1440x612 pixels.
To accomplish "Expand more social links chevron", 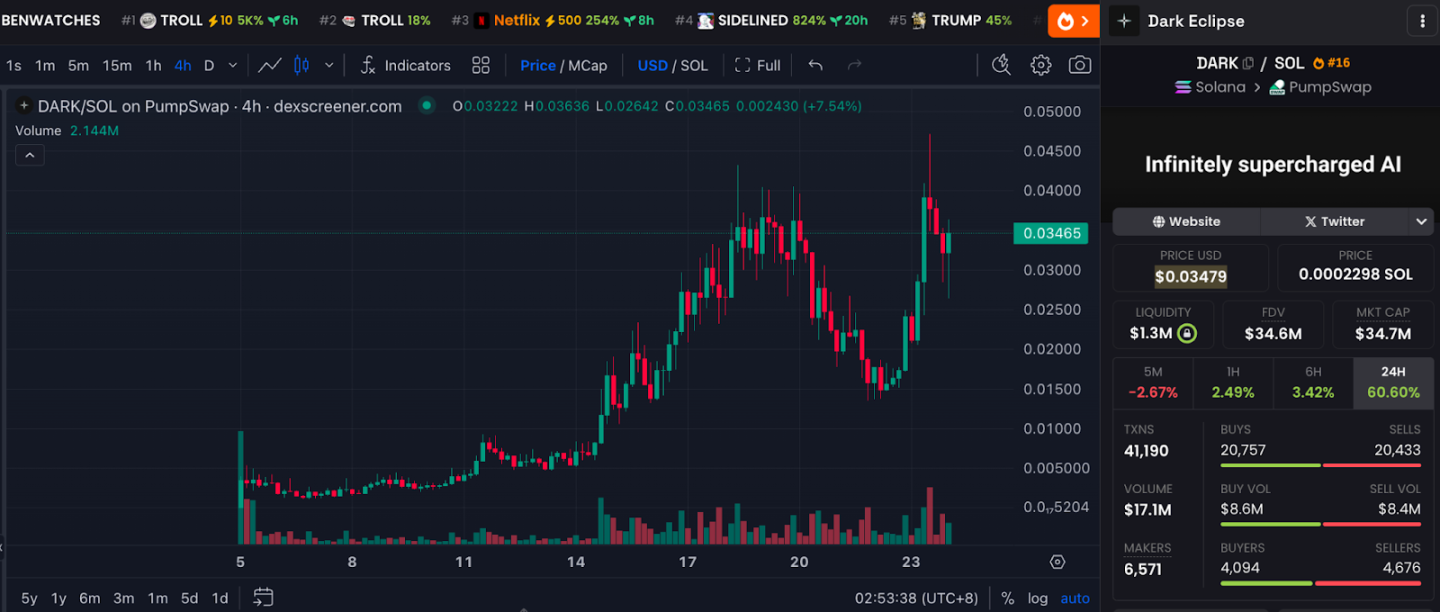I will 1421,221.
